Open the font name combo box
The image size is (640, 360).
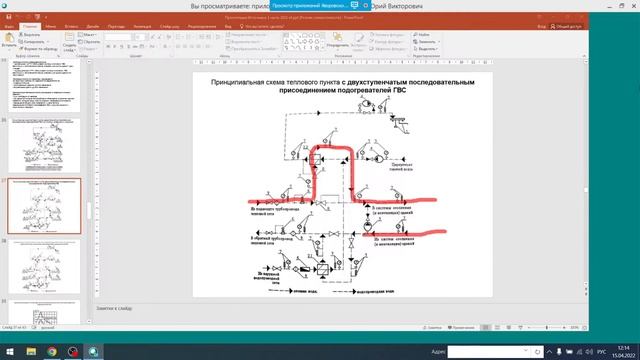pos(118,37)
